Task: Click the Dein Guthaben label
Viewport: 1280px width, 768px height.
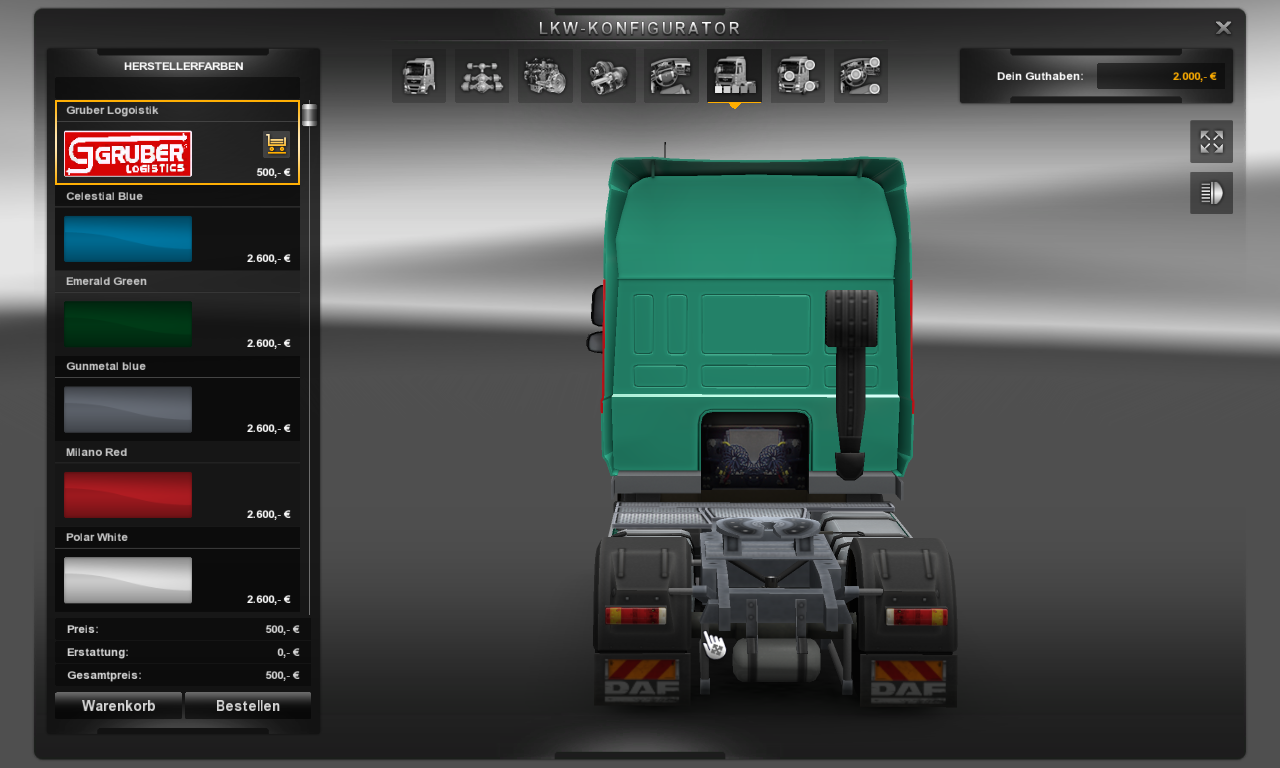Action: [1040, 76]
